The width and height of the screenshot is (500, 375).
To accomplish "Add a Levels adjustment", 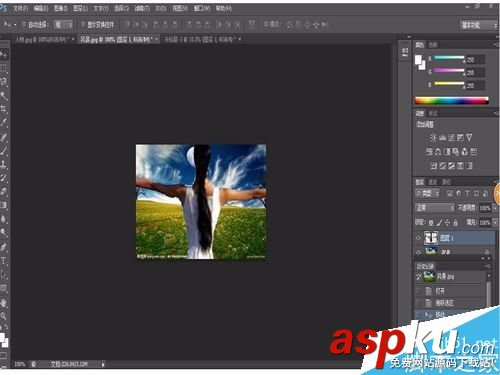I will pyautogui.click(x=442, y=137).
